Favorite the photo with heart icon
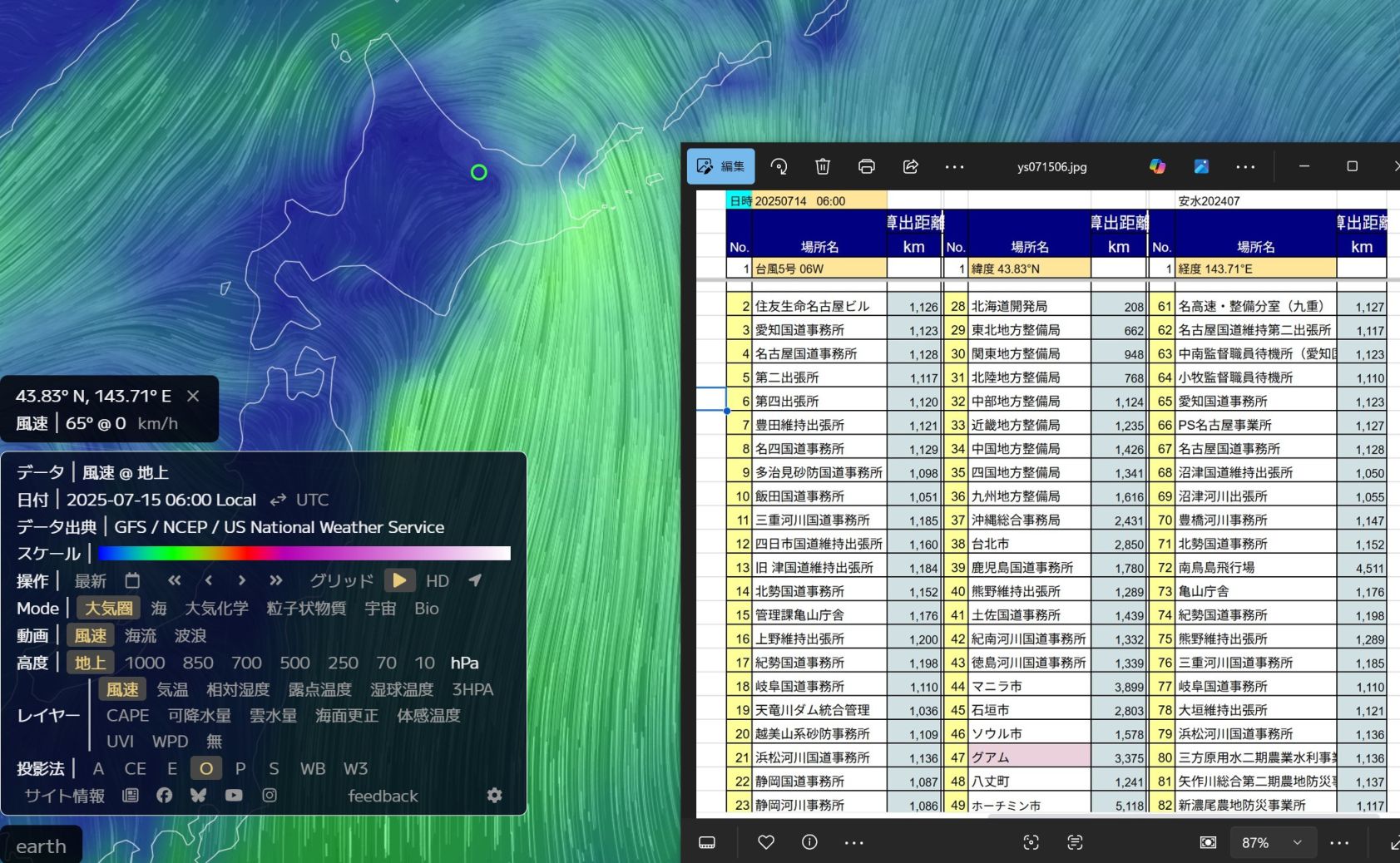The height and width of the screenshot is (863, 1400). 766,842
